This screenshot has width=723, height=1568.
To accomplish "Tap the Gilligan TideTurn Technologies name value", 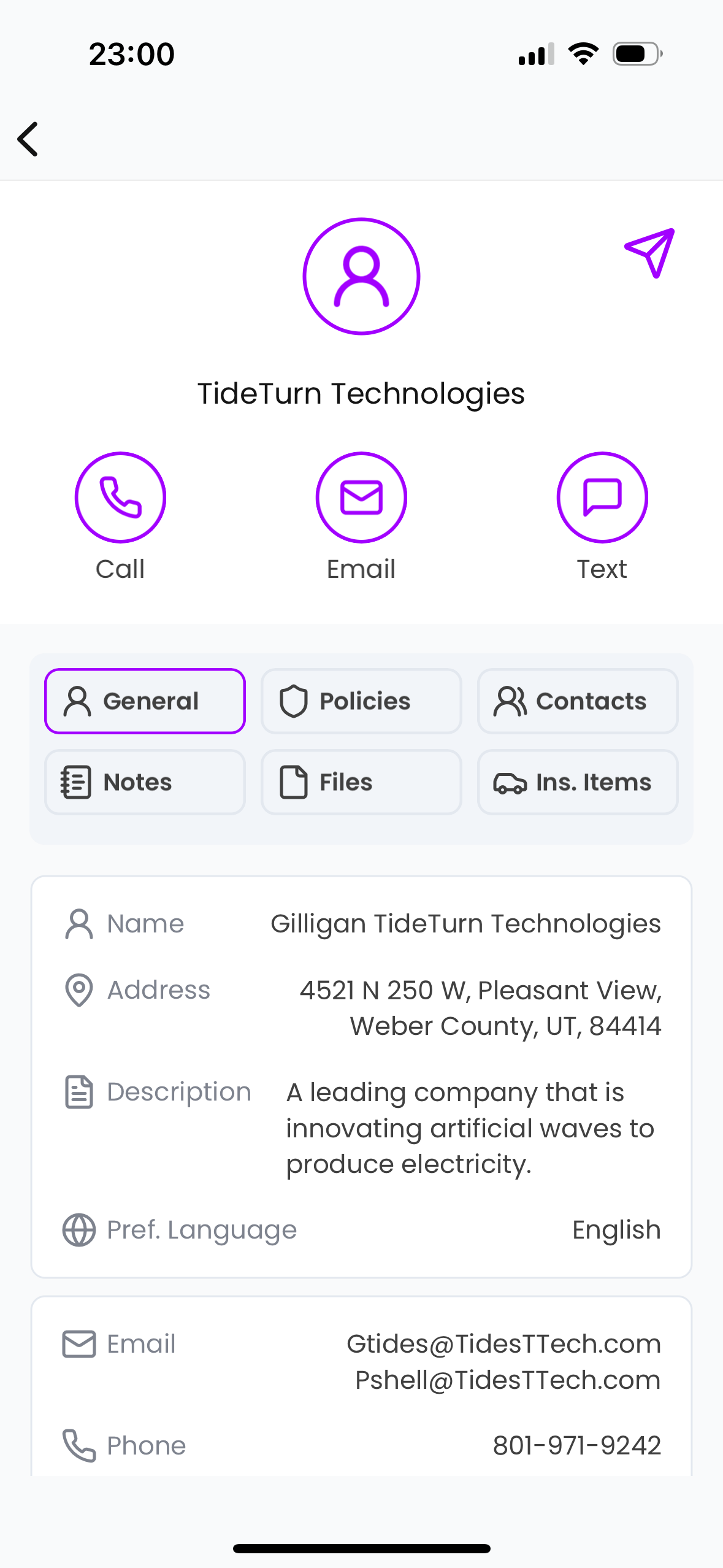I will tap(465, 923).
